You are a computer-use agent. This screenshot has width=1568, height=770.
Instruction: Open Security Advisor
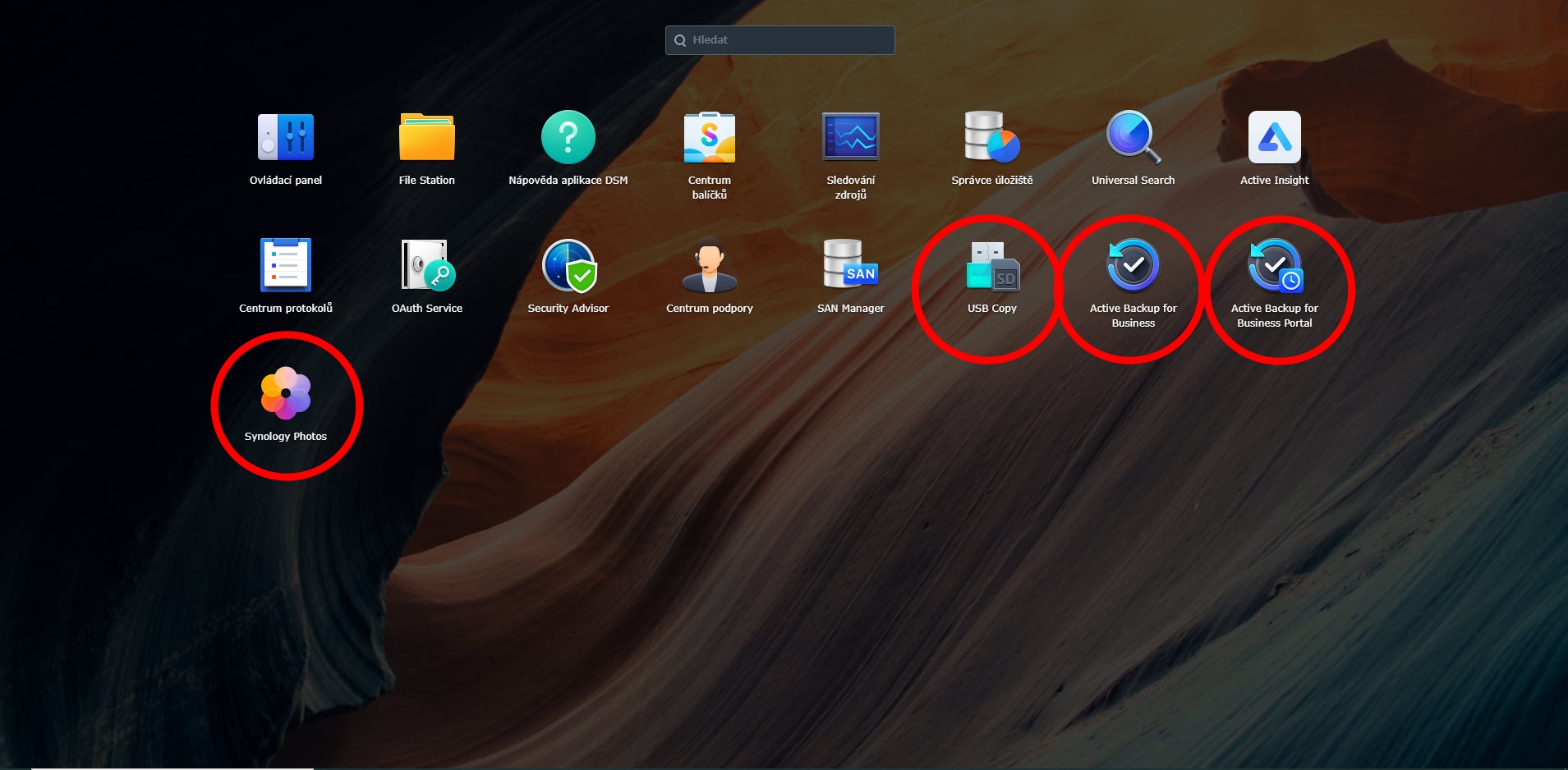click(x=568, y=266)
